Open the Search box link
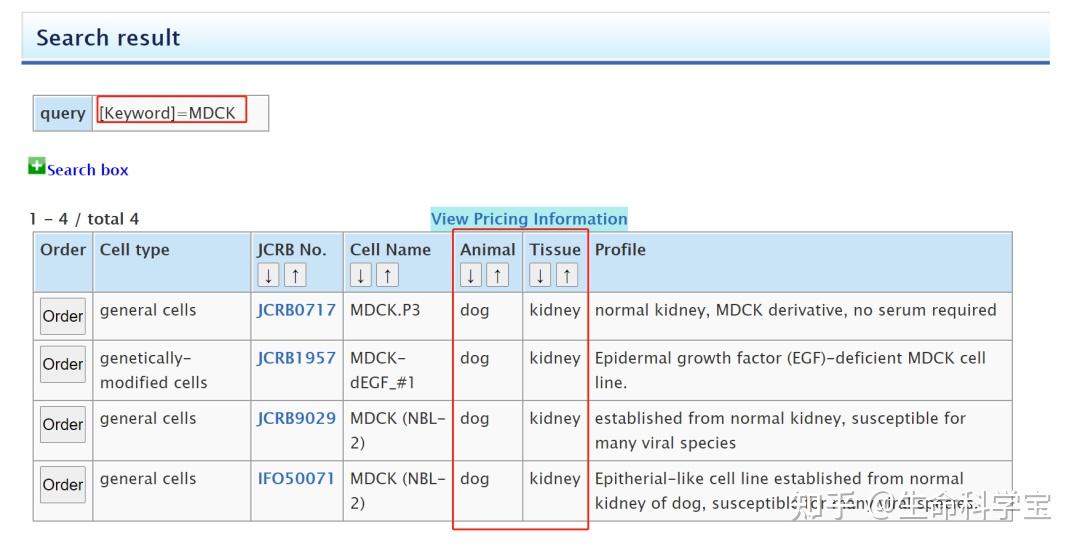 [88, 170]
